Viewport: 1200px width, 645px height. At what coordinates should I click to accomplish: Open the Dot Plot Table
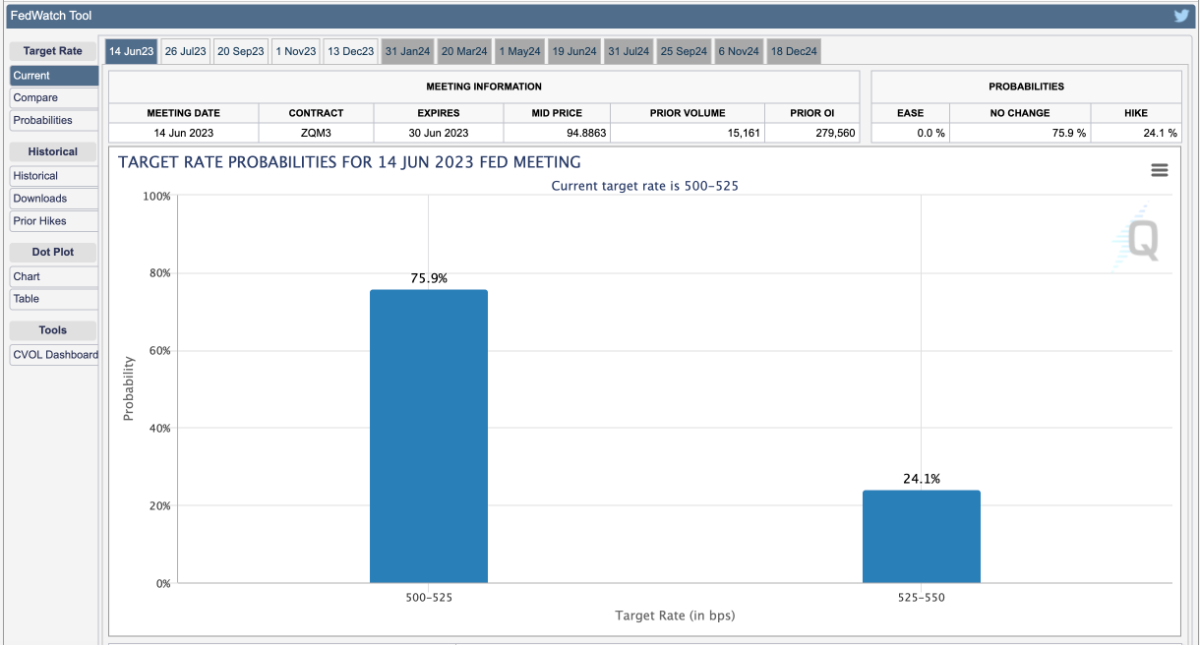click(x=54, y=299)
